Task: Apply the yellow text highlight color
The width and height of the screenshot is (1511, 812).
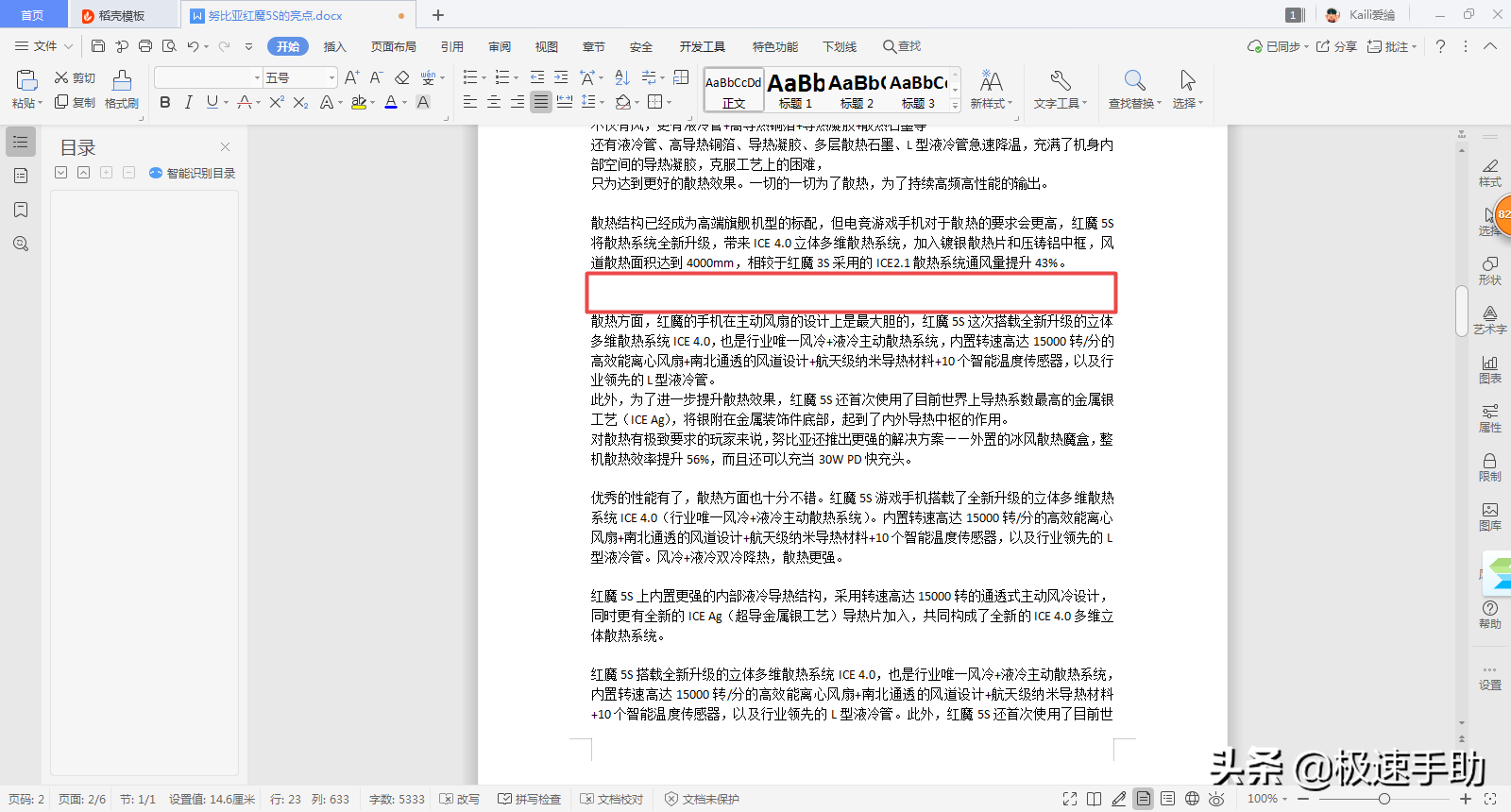Action: (x=359, y=102)
